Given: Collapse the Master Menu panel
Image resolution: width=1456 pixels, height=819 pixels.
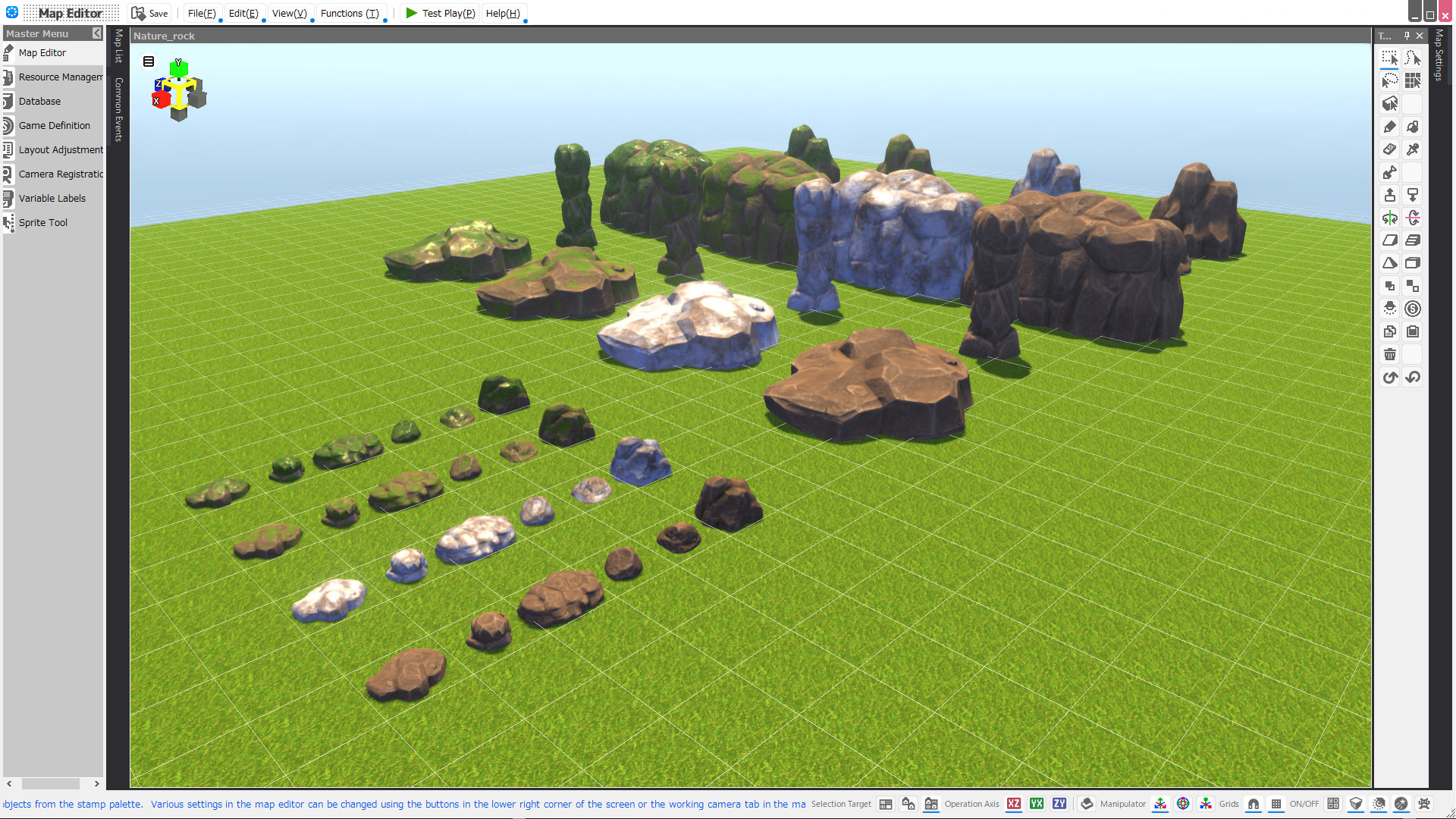Looking at the screenshot, I should click(96, 33).
